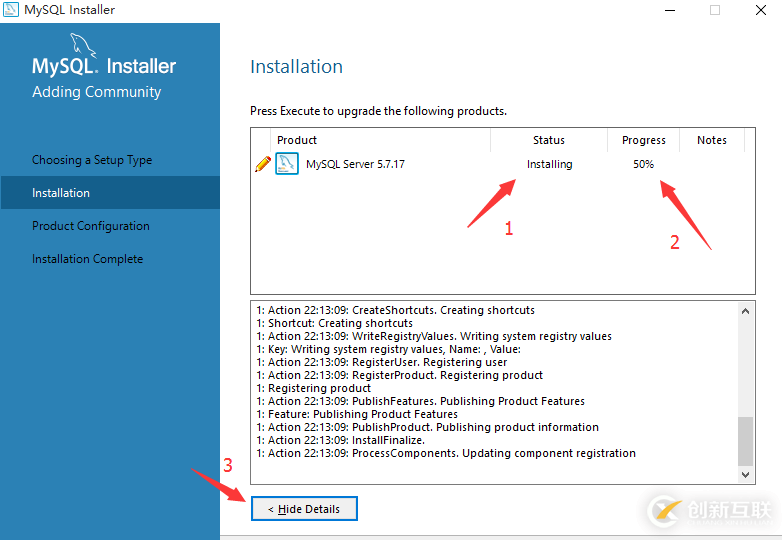Click the Status column header
This screenshot has width=782, height=540.
549,140
